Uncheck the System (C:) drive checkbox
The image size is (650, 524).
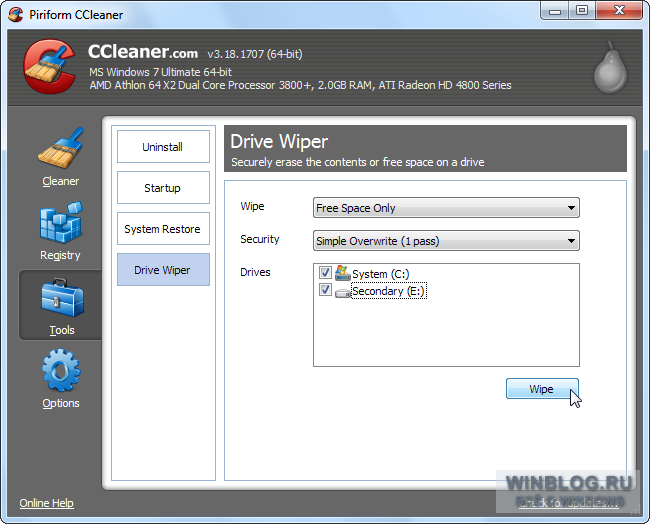click(x=325, y=273)
